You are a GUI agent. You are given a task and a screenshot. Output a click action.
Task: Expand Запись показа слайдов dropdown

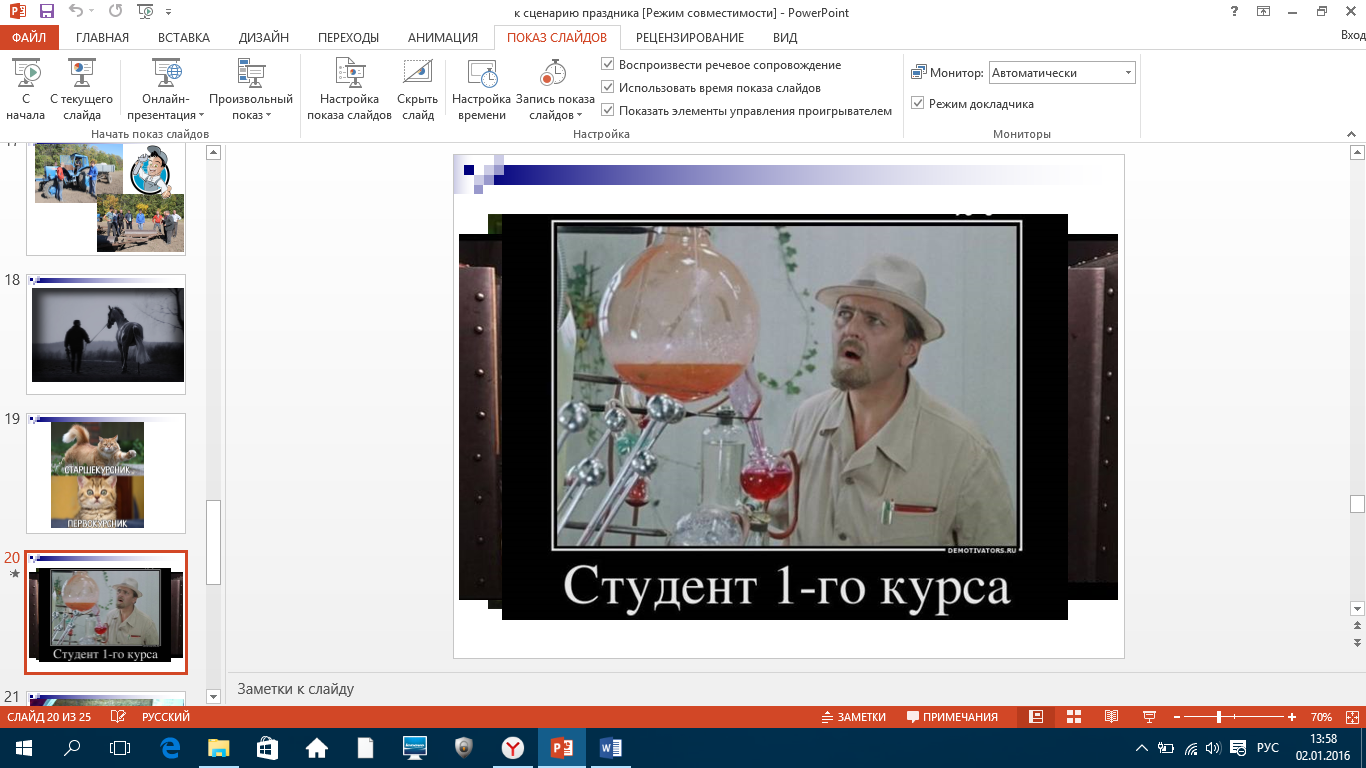click(x=555, y=90)
